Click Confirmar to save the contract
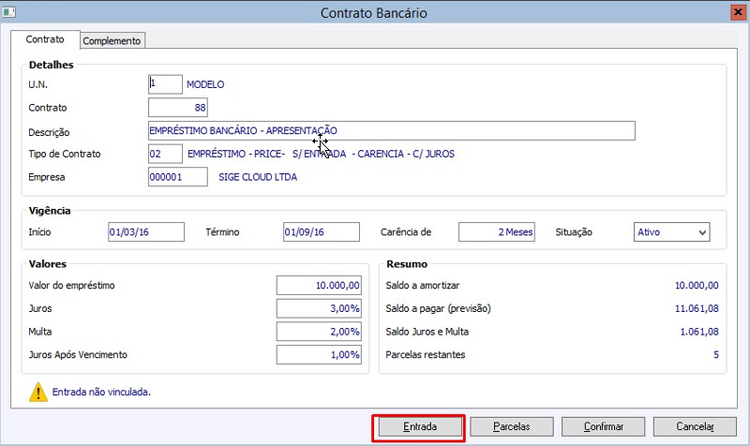This screenshot has width=750, height=446. coord(603,426)
